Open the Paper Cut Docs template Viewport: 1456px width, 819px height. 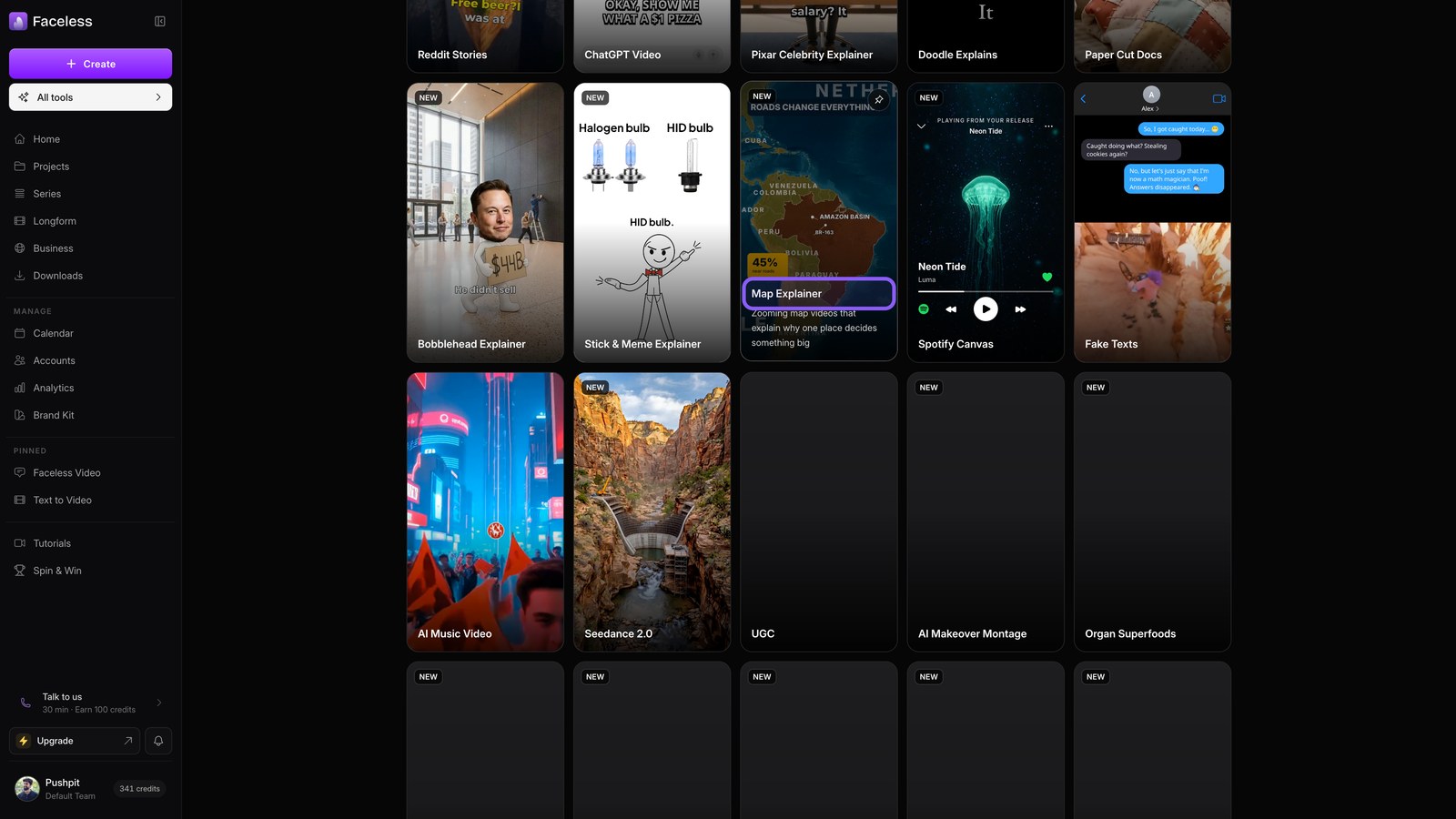[1152, 36]
